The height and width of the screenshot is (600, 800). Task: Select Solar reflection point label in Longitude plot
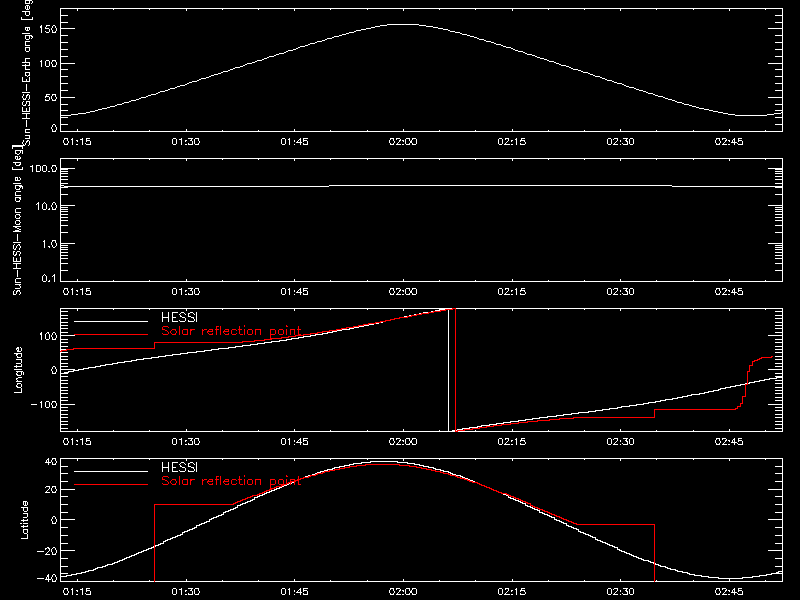point(231,331)
